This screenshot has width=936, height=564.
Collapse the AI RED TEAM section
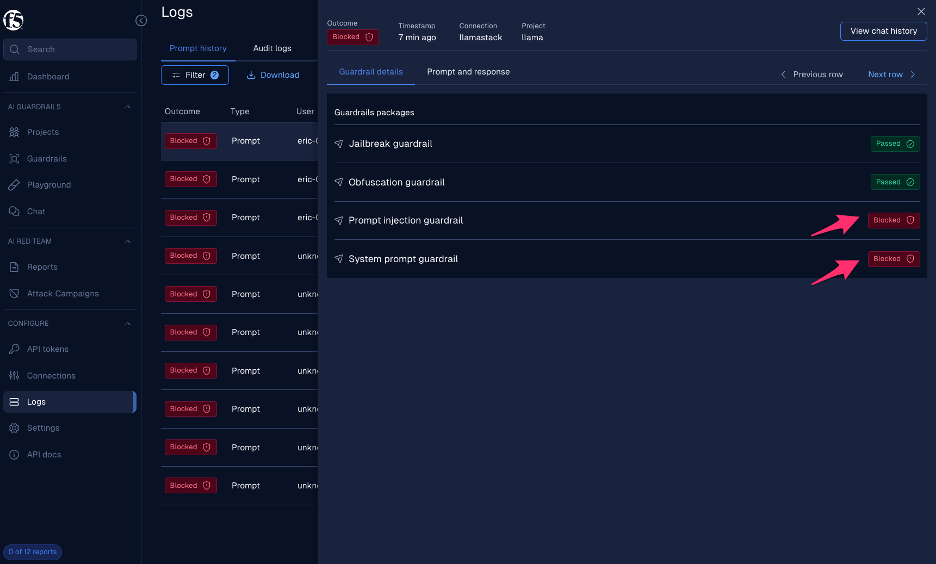(127, 242)
